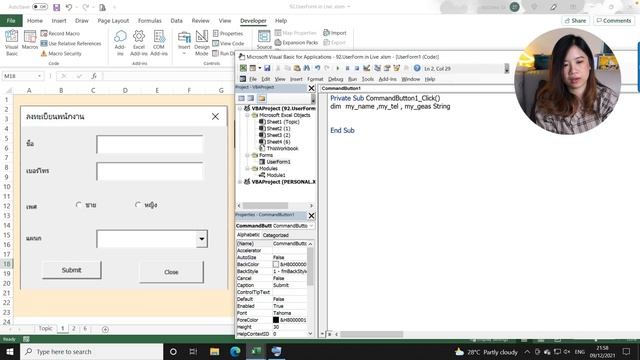The image size is (640, 360).
Task: Open Excel Add-ins manager
Action: click(139, 42)
